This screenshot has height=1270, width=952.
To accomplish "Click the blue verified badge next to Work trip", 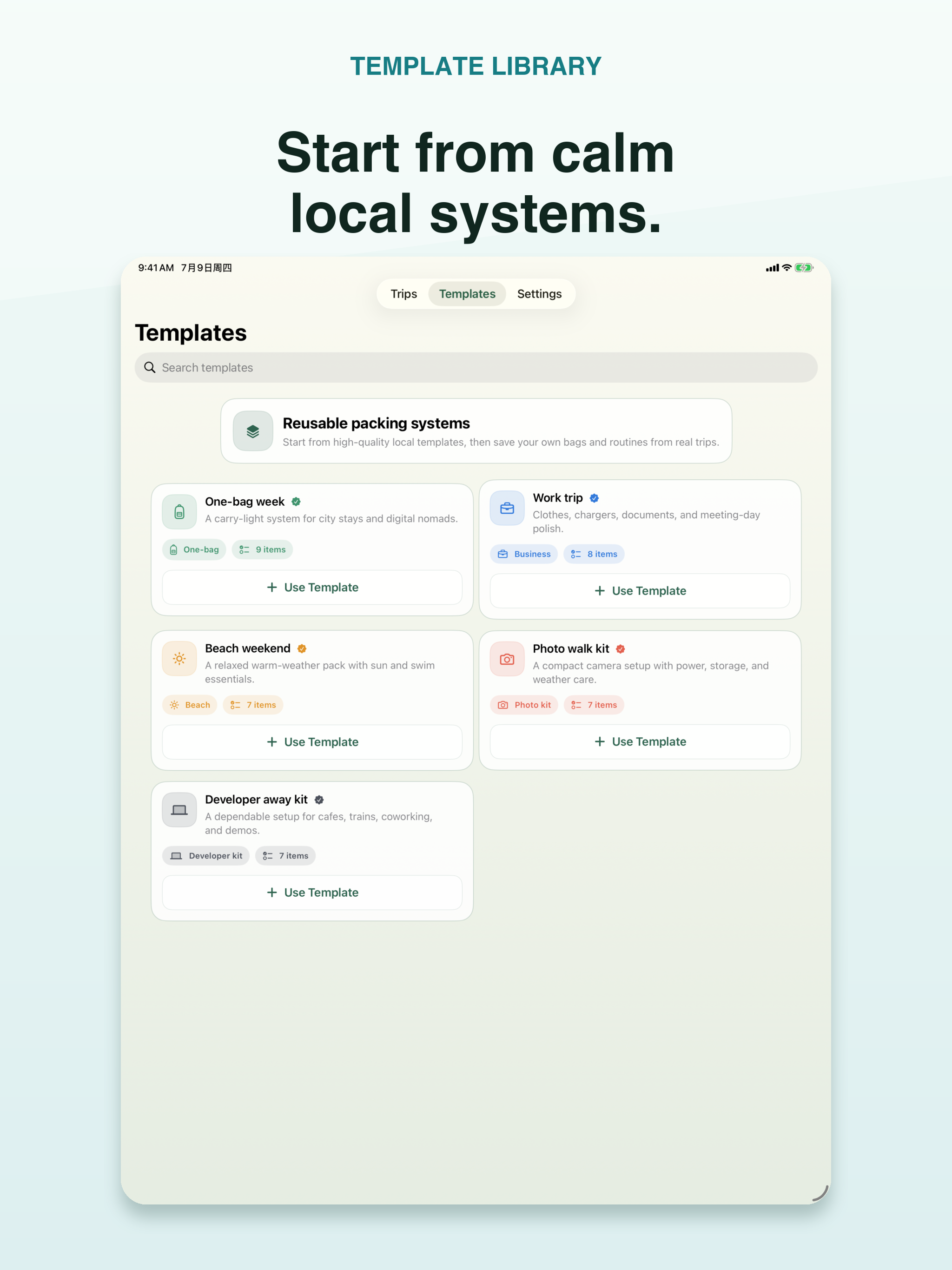I will 594,498.
